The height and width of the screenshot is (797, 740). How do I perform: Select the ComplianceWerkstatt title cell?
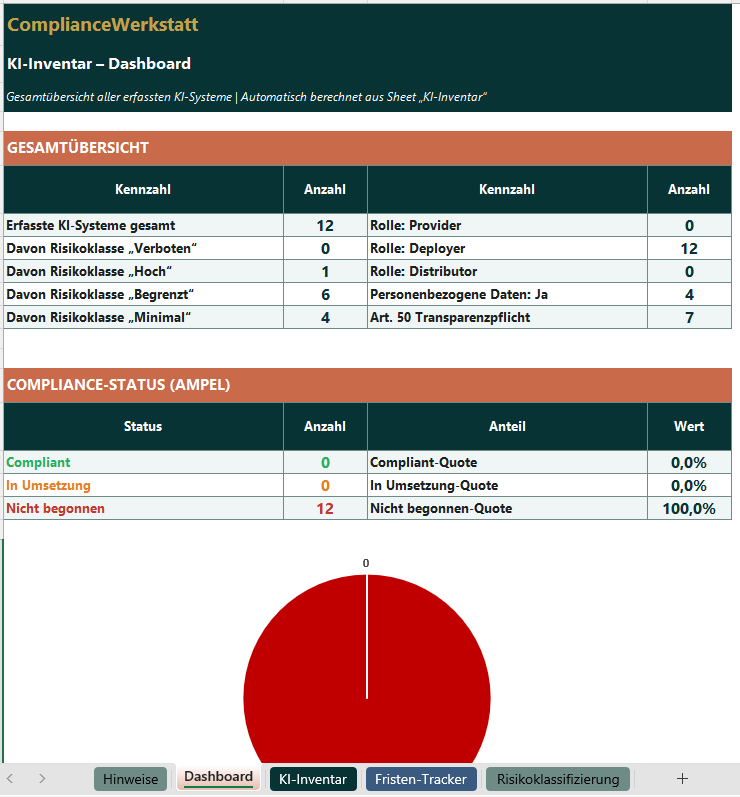103,25
